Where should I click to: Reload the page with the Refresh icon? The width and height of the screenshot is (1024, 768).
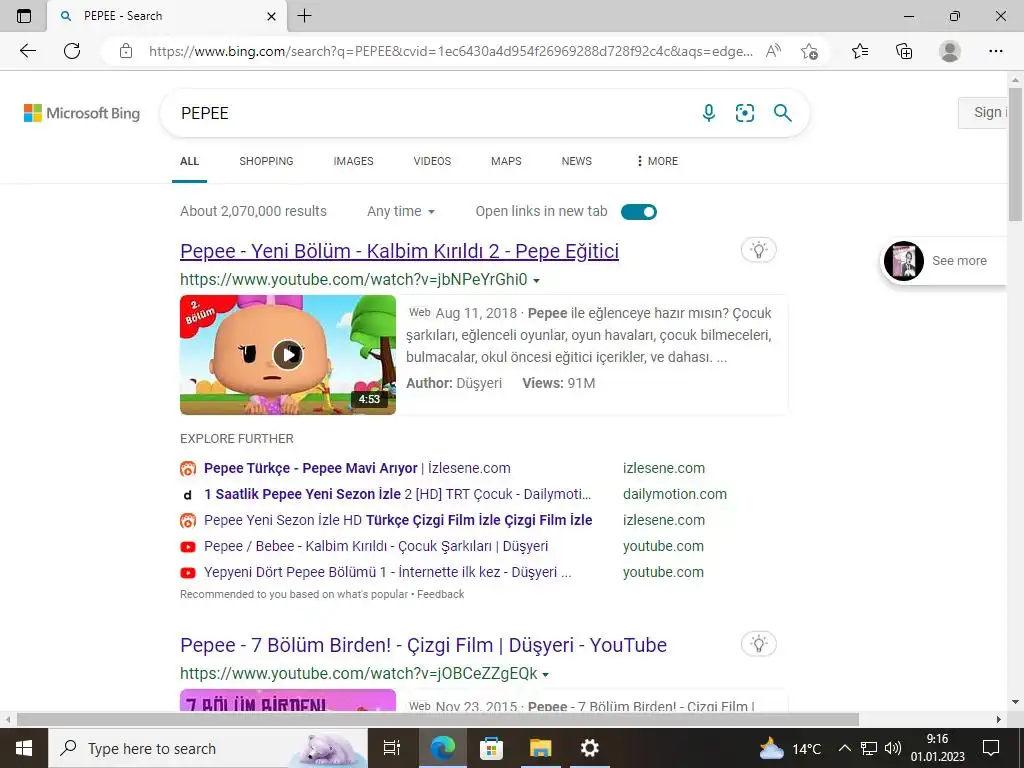pyautogui.click(x=72, y=51)
